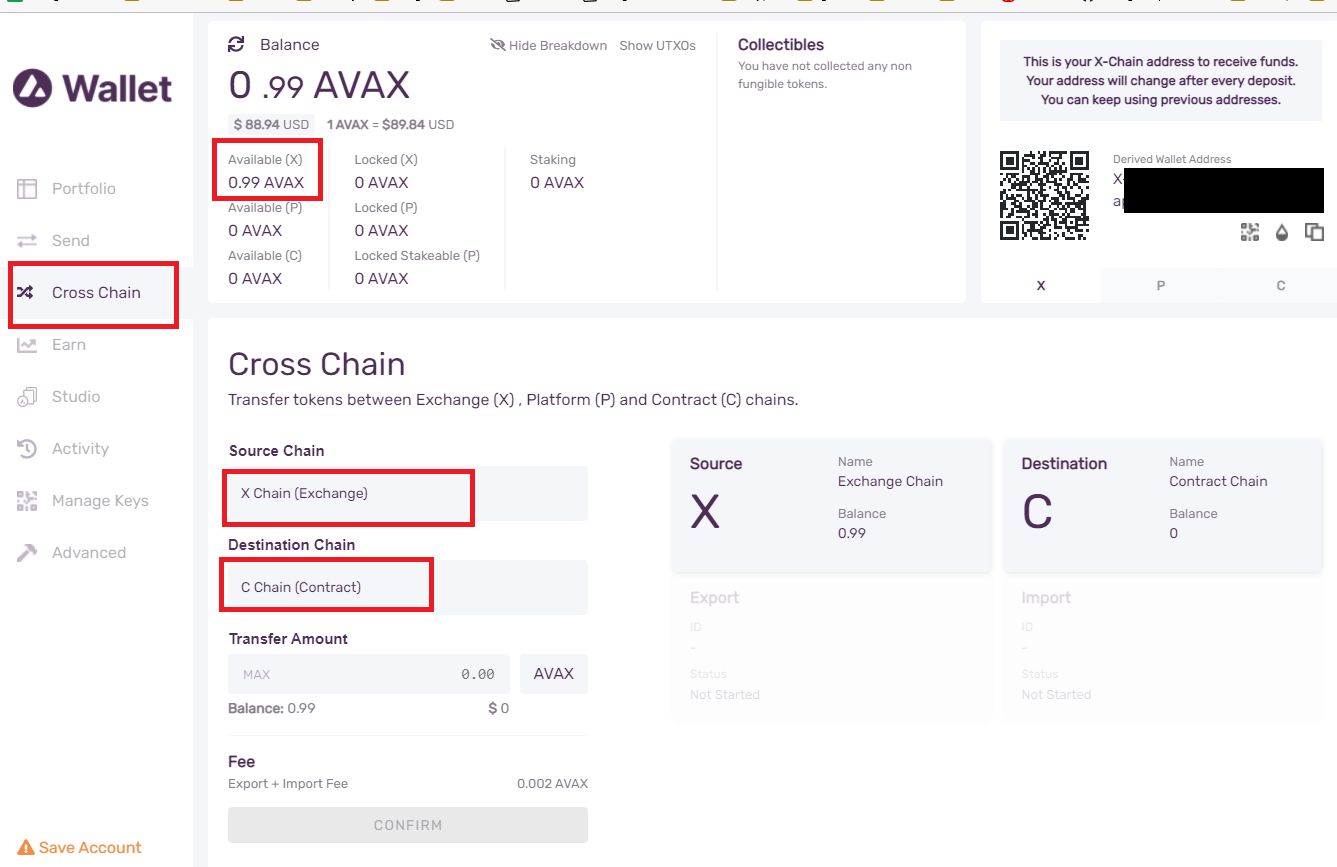This screenshot has height=867, width=1337.
Task: Click the Advanced hammer icon
Action: (27, 552)
